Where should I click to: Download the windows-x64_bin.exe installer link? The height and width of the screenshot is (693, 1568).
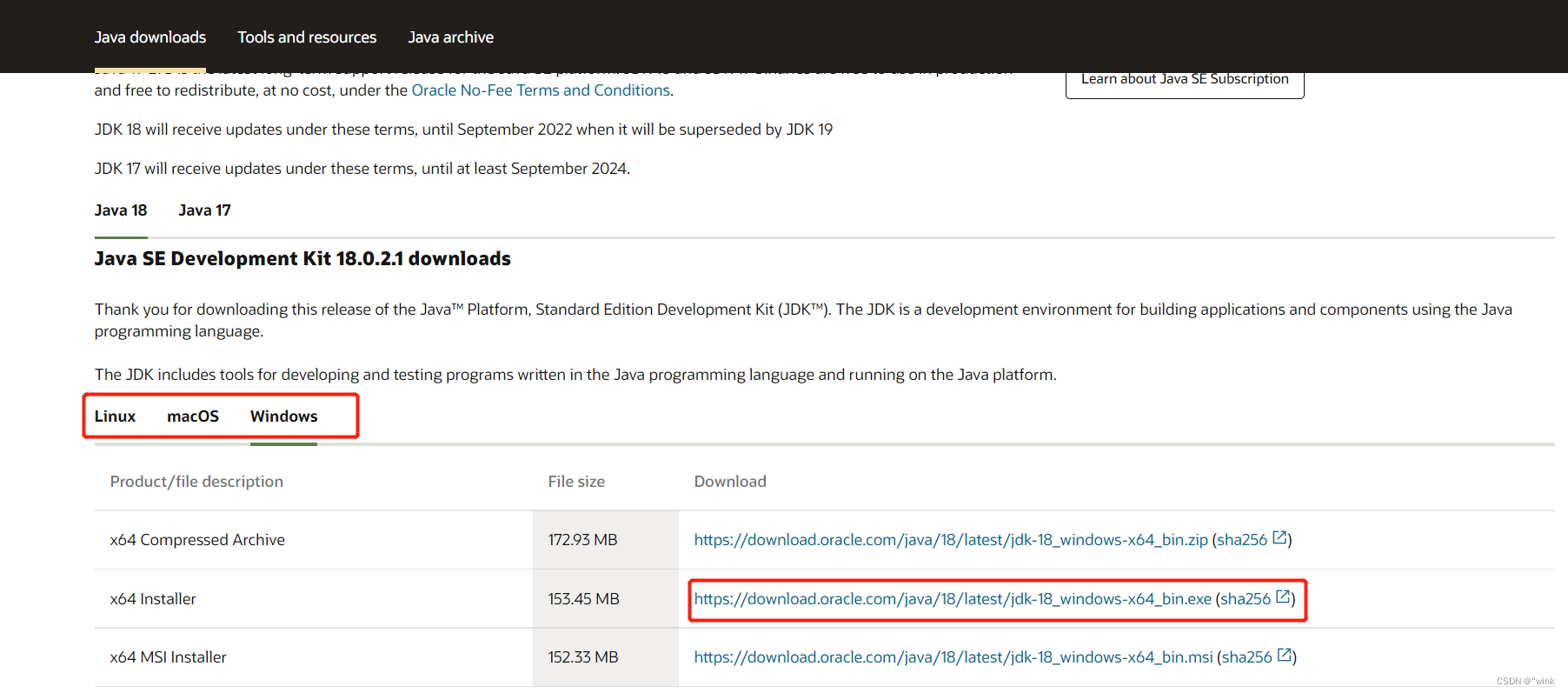[953, 599]
